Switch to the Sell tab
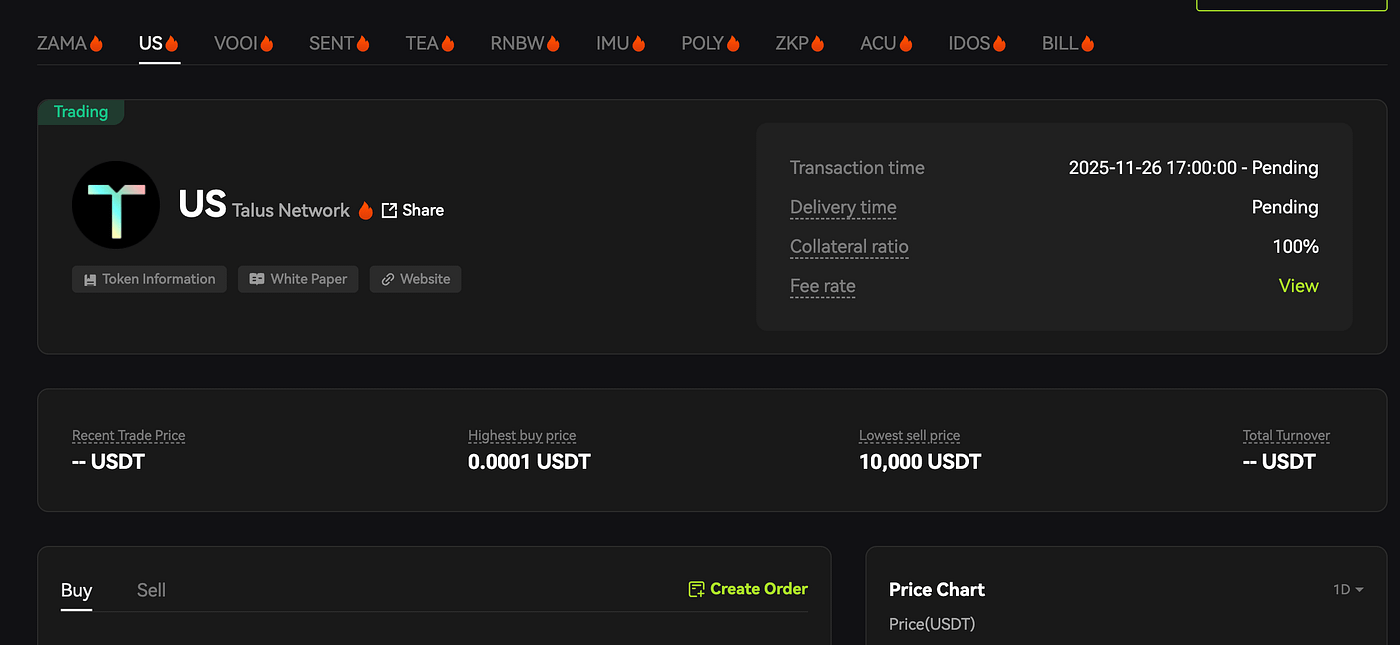The image size is (1400, 645). [151, 590]
